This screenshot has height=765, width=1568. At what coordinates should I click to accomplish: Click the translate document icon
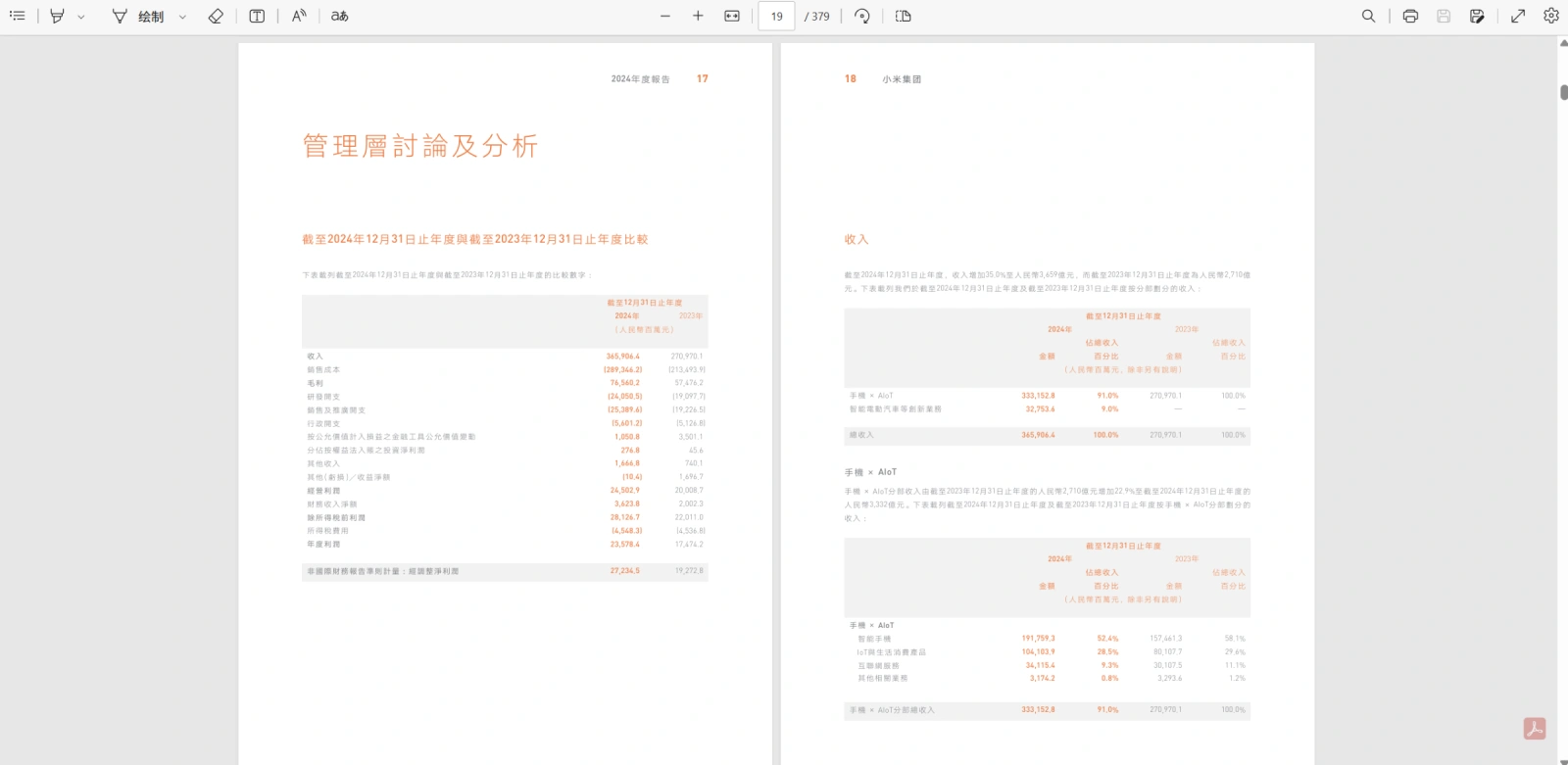coord(339,16)
